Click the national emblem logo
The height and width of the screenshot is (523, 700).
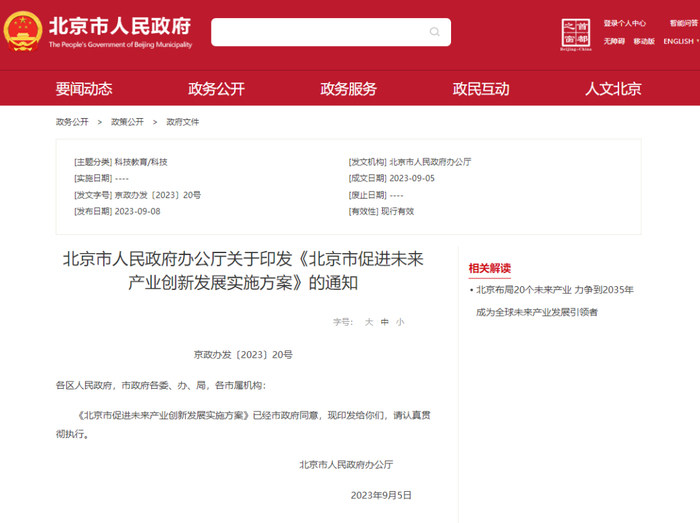coord(23,32)
